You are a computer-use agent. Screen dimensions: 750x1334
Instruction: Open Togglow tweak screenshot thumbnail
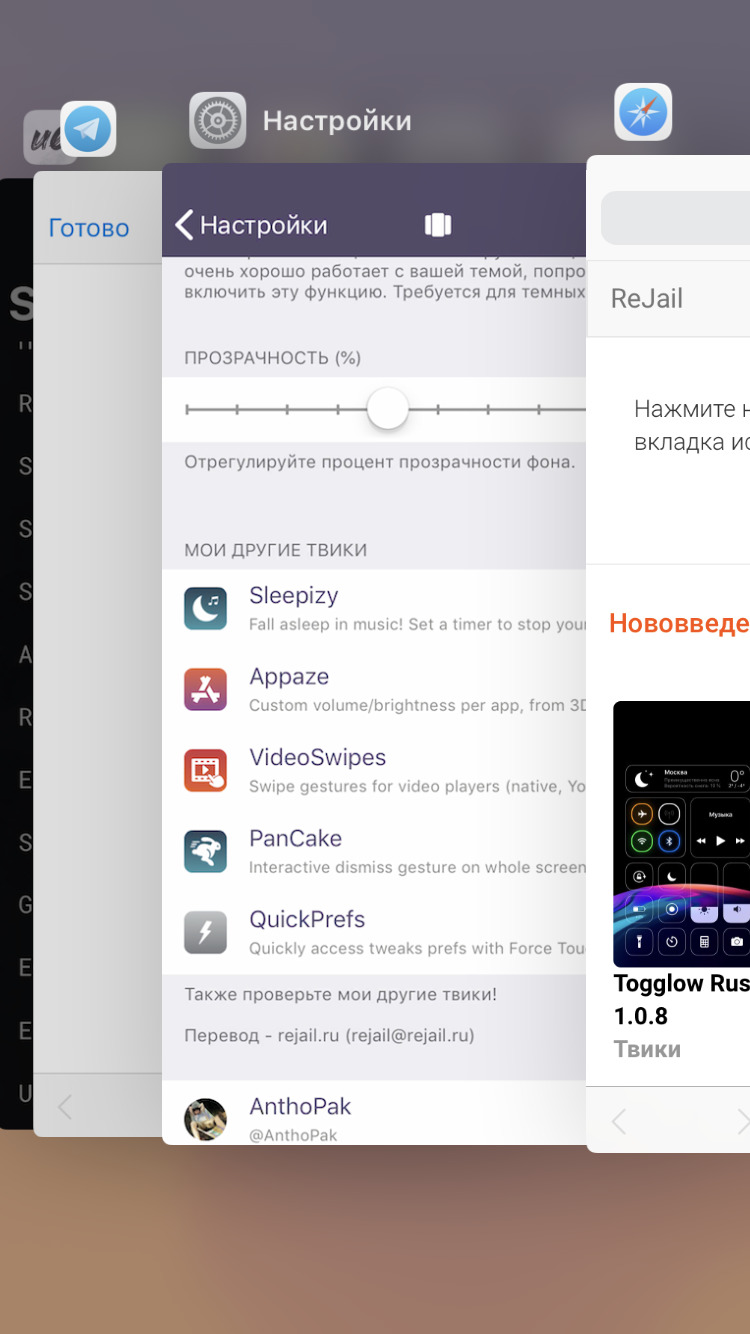(x=681, y=834)
